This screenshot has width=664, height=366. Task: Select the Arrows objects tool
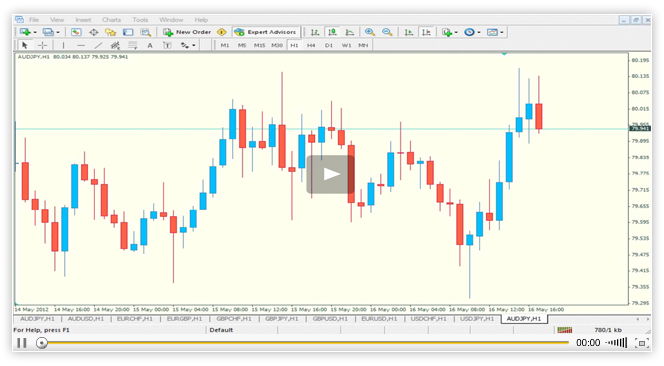(185, 45)
